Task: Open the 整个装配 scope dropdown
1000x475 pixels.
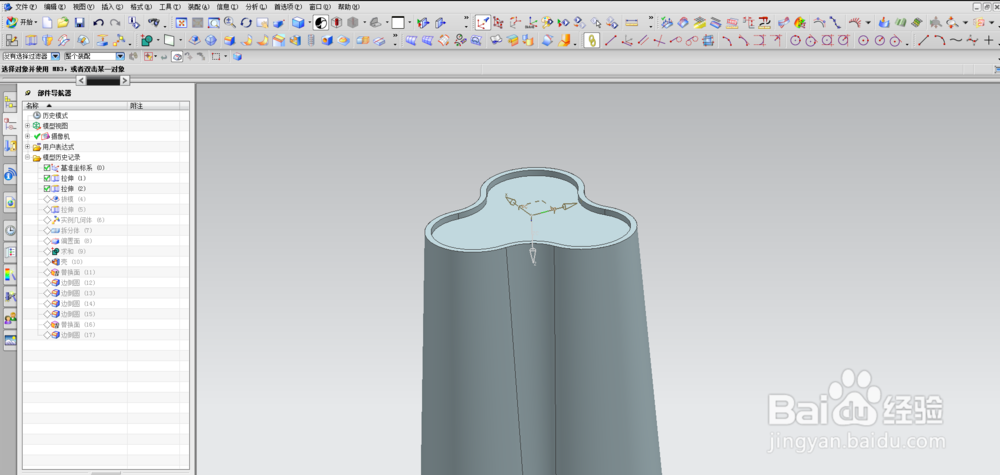Action: click(x=121, y=57)
